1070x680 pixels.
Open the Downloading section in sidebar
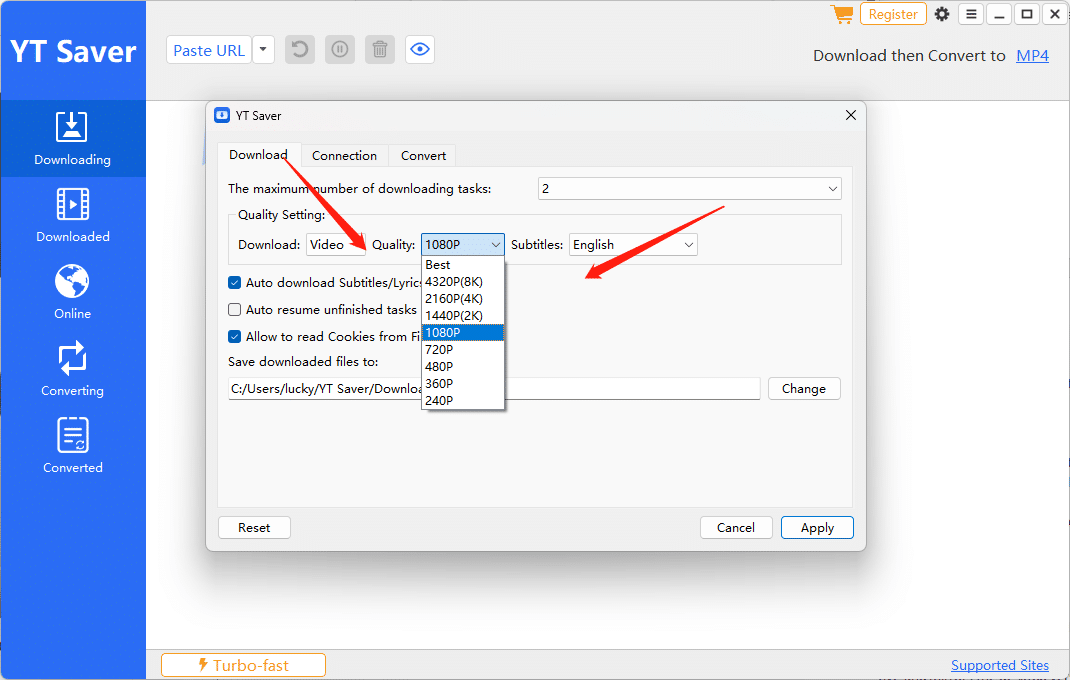72,139
